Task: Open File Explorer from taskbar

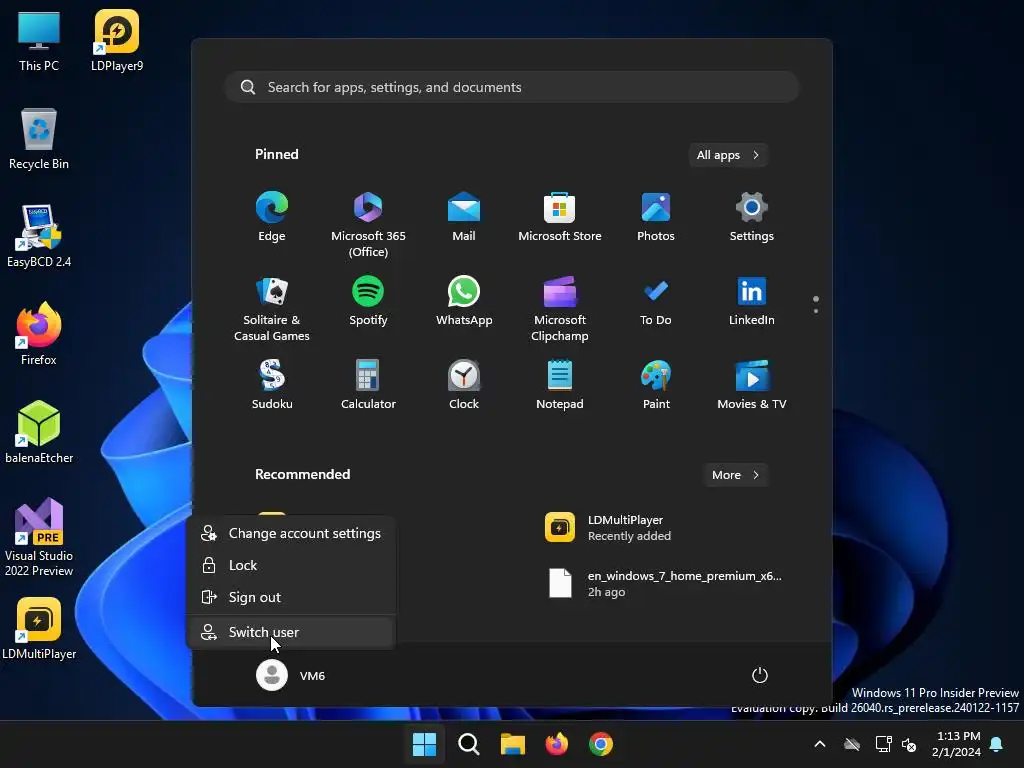Action: point(513,744)
